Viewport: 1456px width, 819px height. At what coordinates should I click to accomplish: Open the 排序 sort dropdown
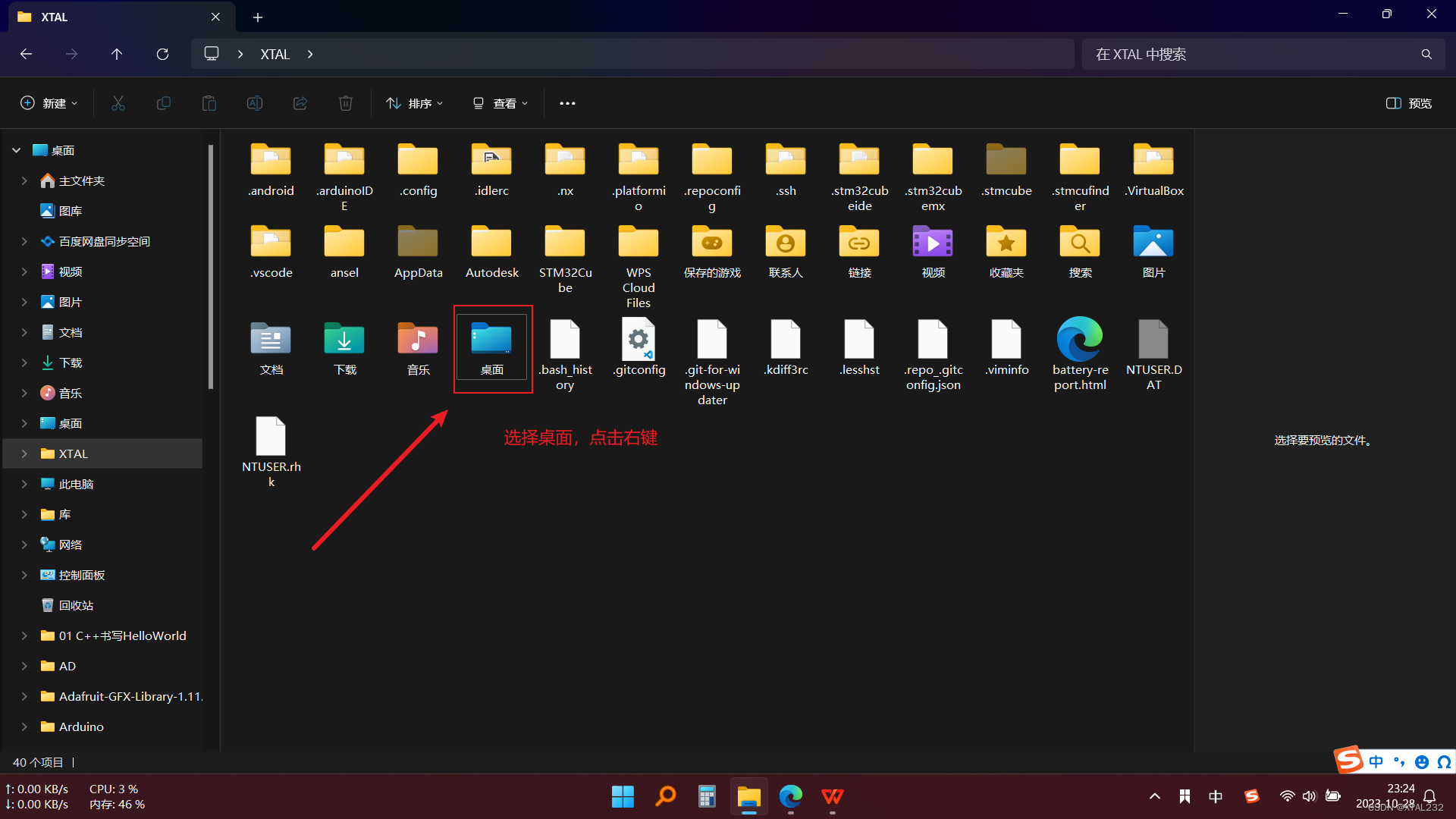tap(415, 103)
